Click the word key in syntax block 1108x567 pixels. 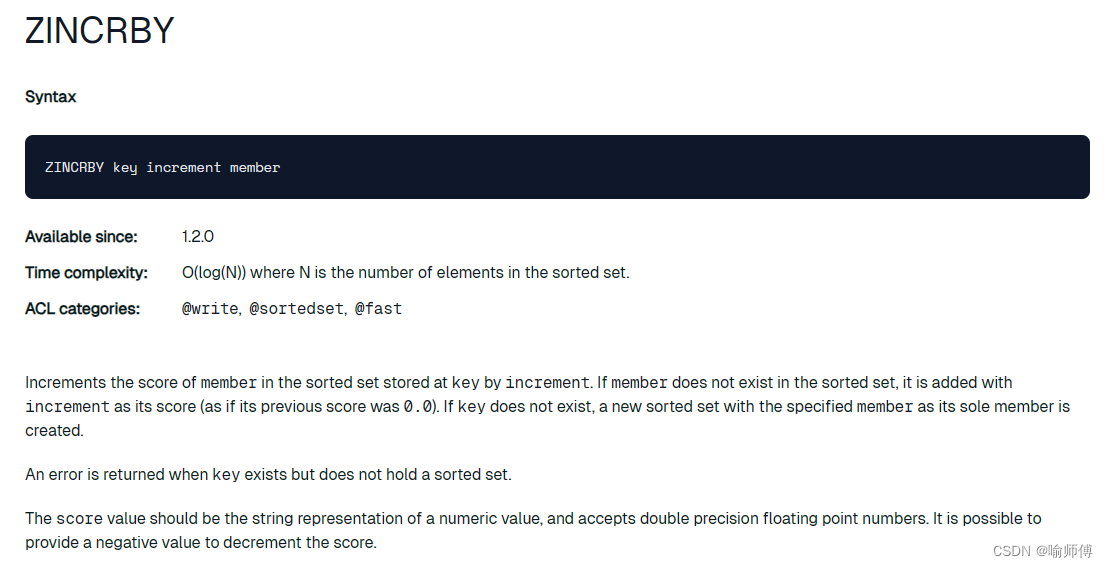pyautogui.click(x=125, y=168)
